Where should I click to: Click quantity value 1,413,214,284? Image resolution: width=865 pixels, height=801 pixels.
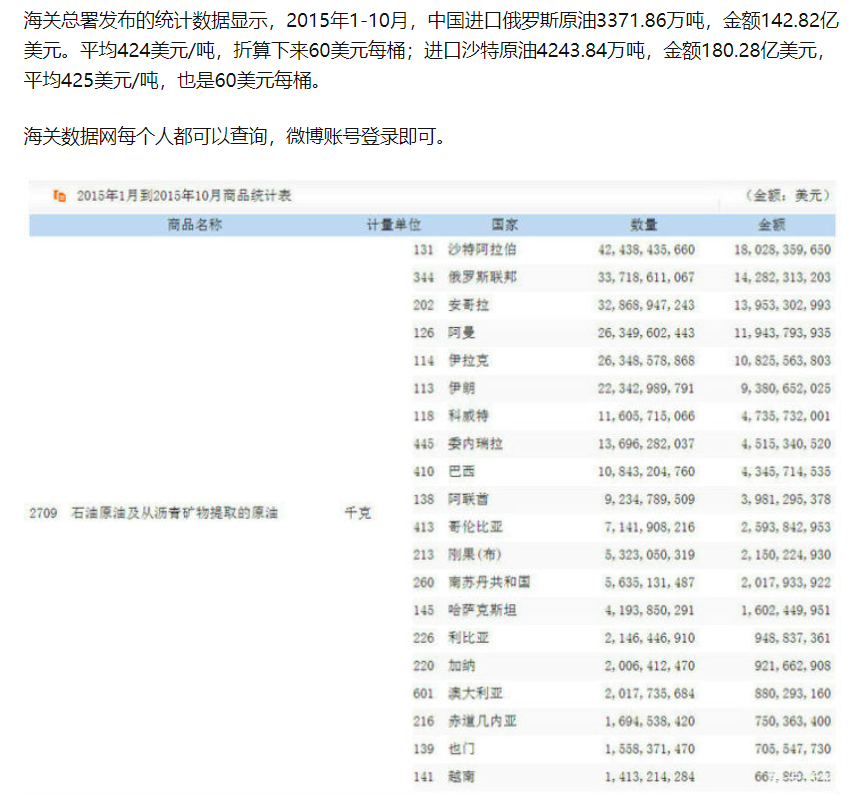(650, 777)
